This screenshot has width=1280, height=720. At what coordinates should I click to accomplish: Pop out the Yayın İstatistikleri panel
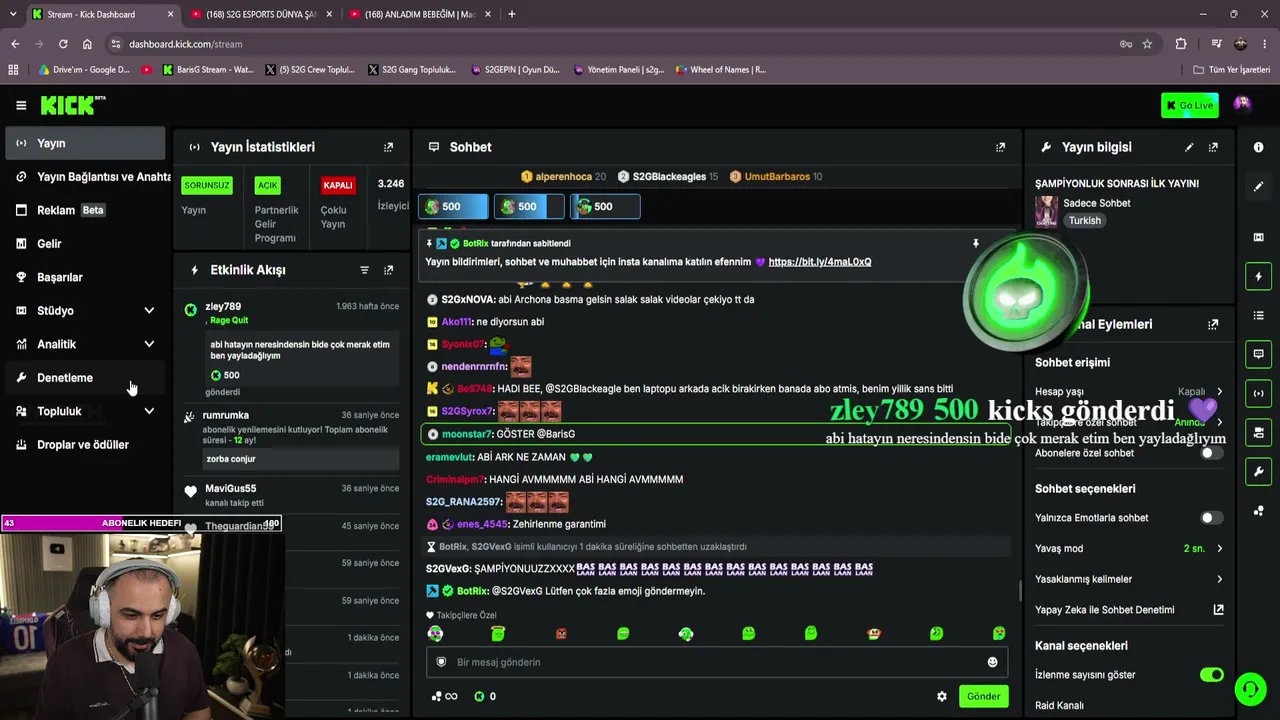(389, 147)
